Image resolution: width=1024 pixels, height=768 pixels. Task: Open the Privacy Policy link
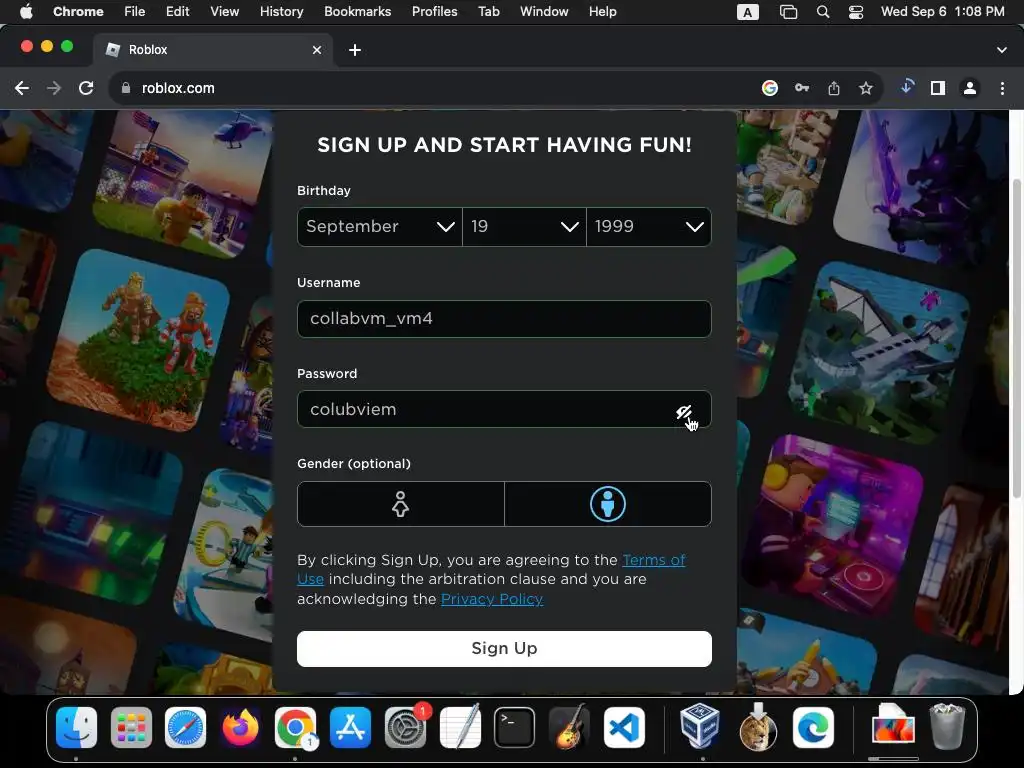(492, 599)
